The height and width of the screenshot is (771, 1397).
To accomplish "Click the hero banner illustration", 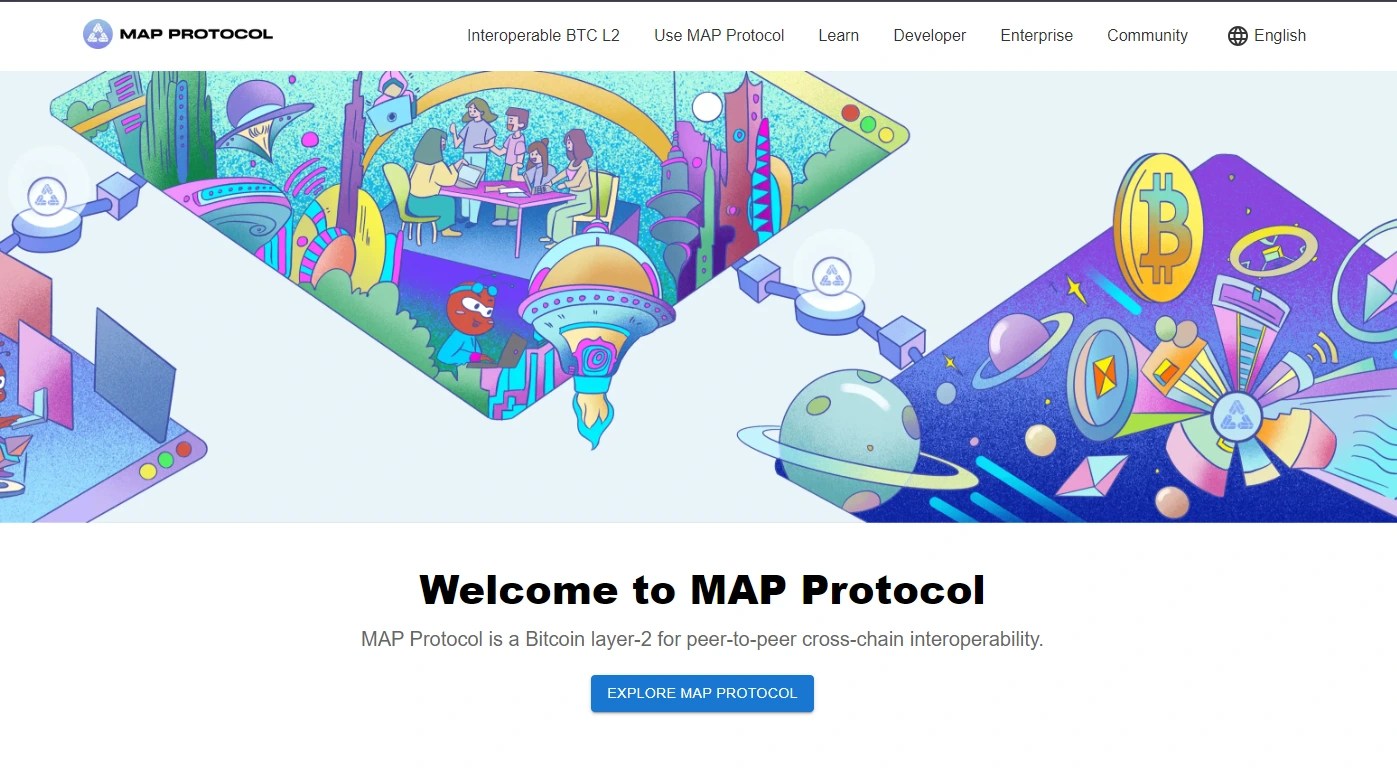I will [x=698, y=296].
